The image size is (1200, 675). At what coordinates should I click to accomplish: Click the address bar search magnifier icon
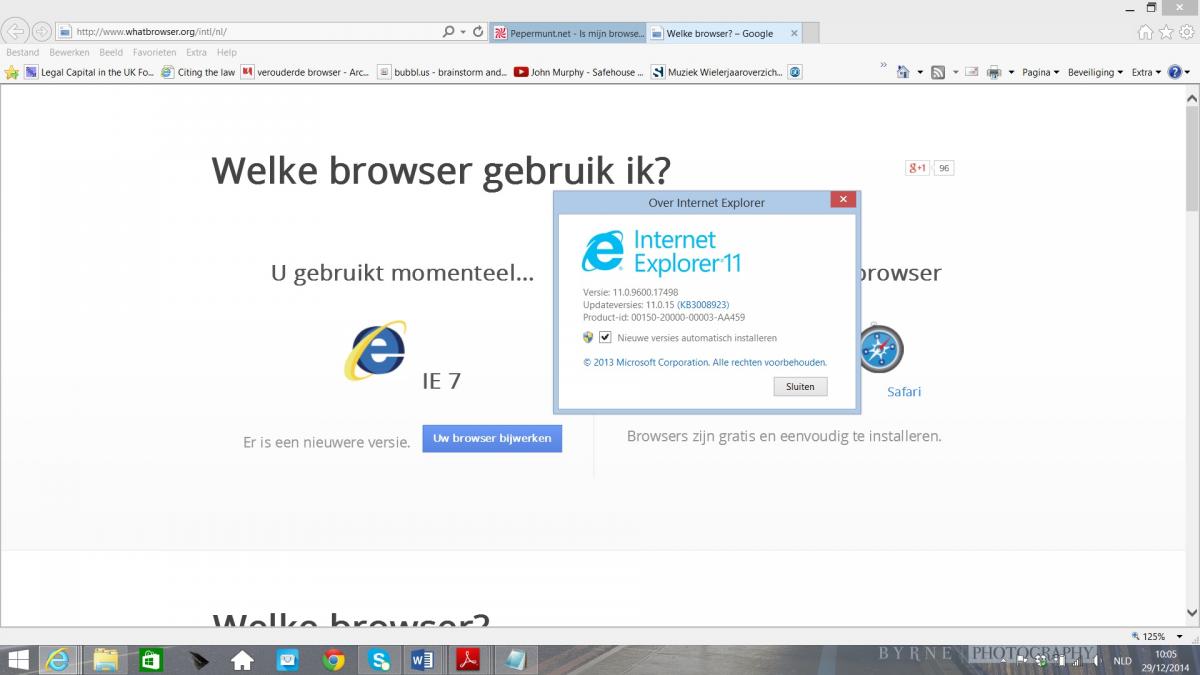point(448,31)
